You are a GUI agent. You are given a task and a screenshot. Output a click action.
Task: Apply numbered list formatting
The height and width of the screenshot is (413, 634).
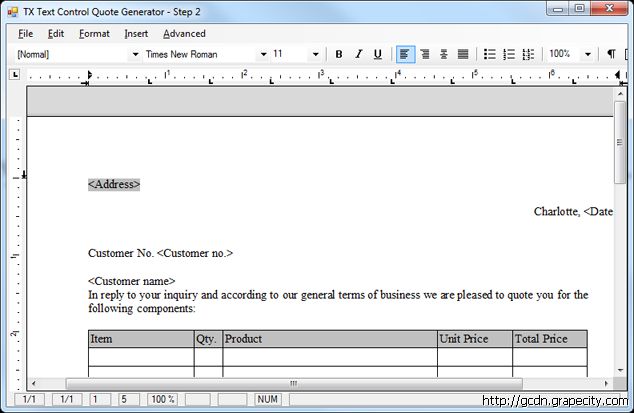point(509,54)
